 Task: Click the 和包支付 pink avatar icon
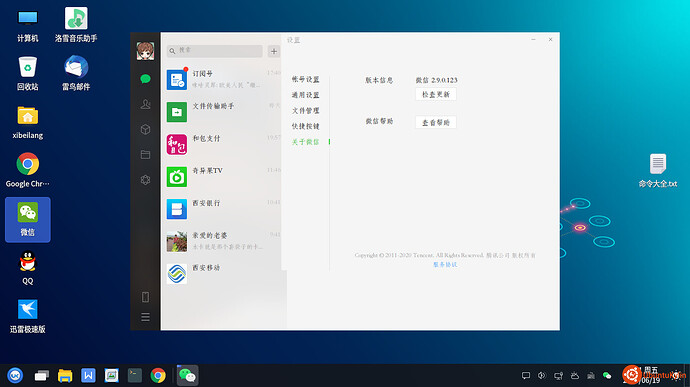pos(177,144)
